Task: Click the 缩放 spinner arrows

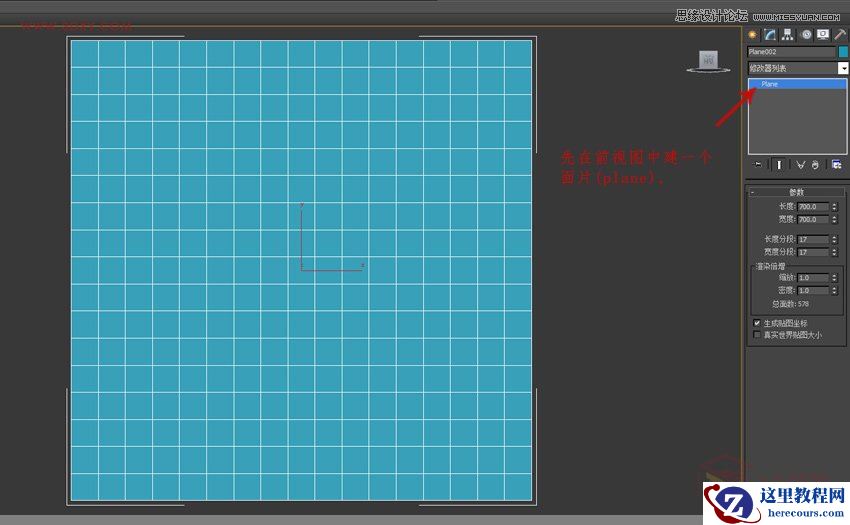Action: pos(835,278)
